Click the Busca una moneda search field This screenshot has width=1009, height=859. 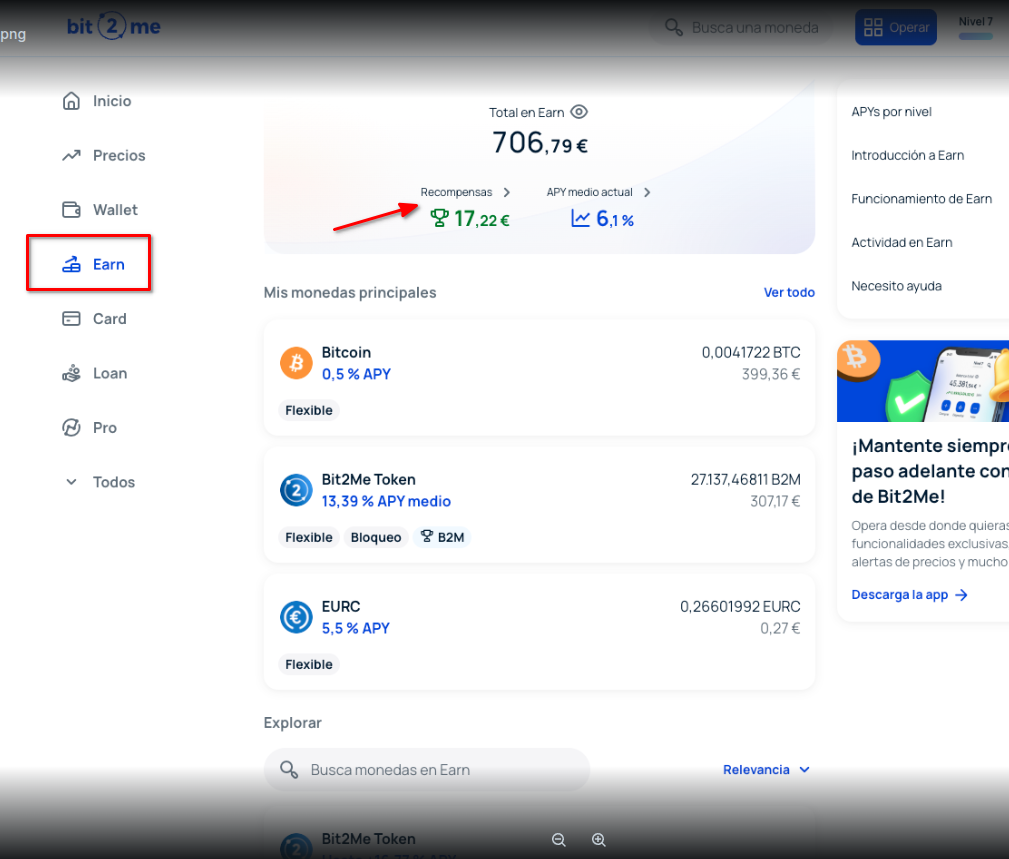click(x=741, y=28)
